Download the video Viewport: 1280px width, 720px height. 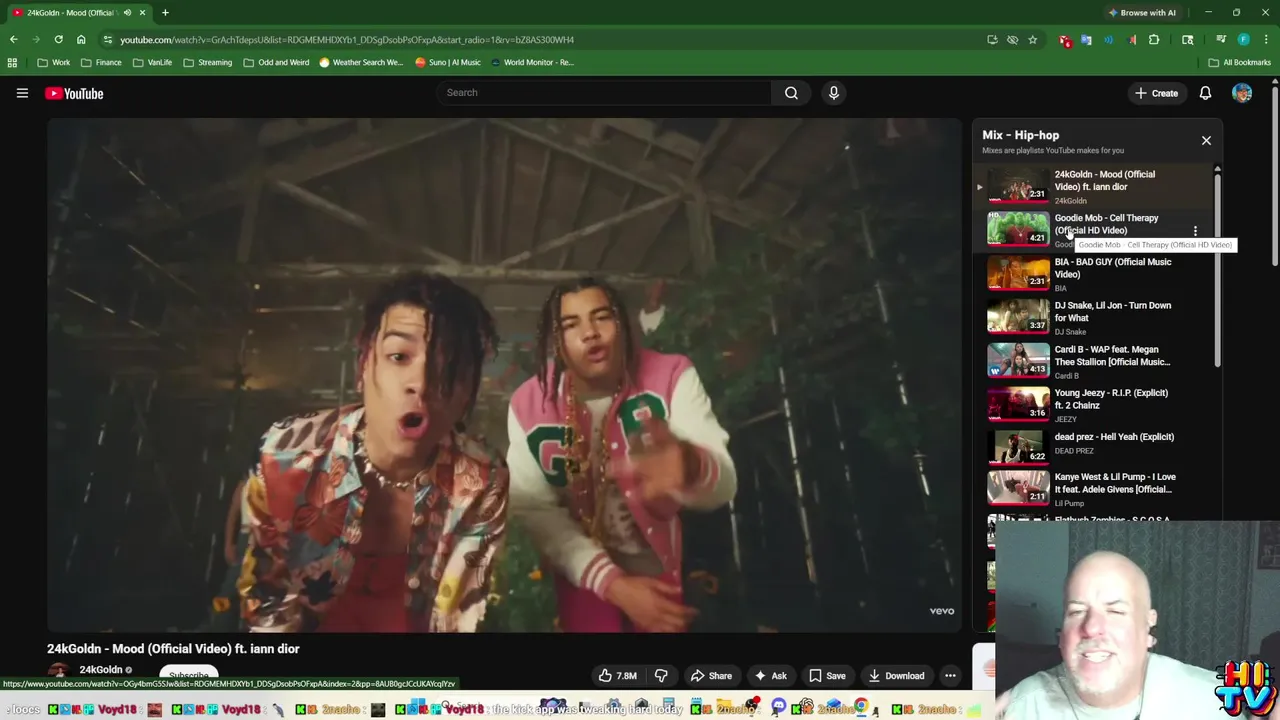(x=896, y=676)
